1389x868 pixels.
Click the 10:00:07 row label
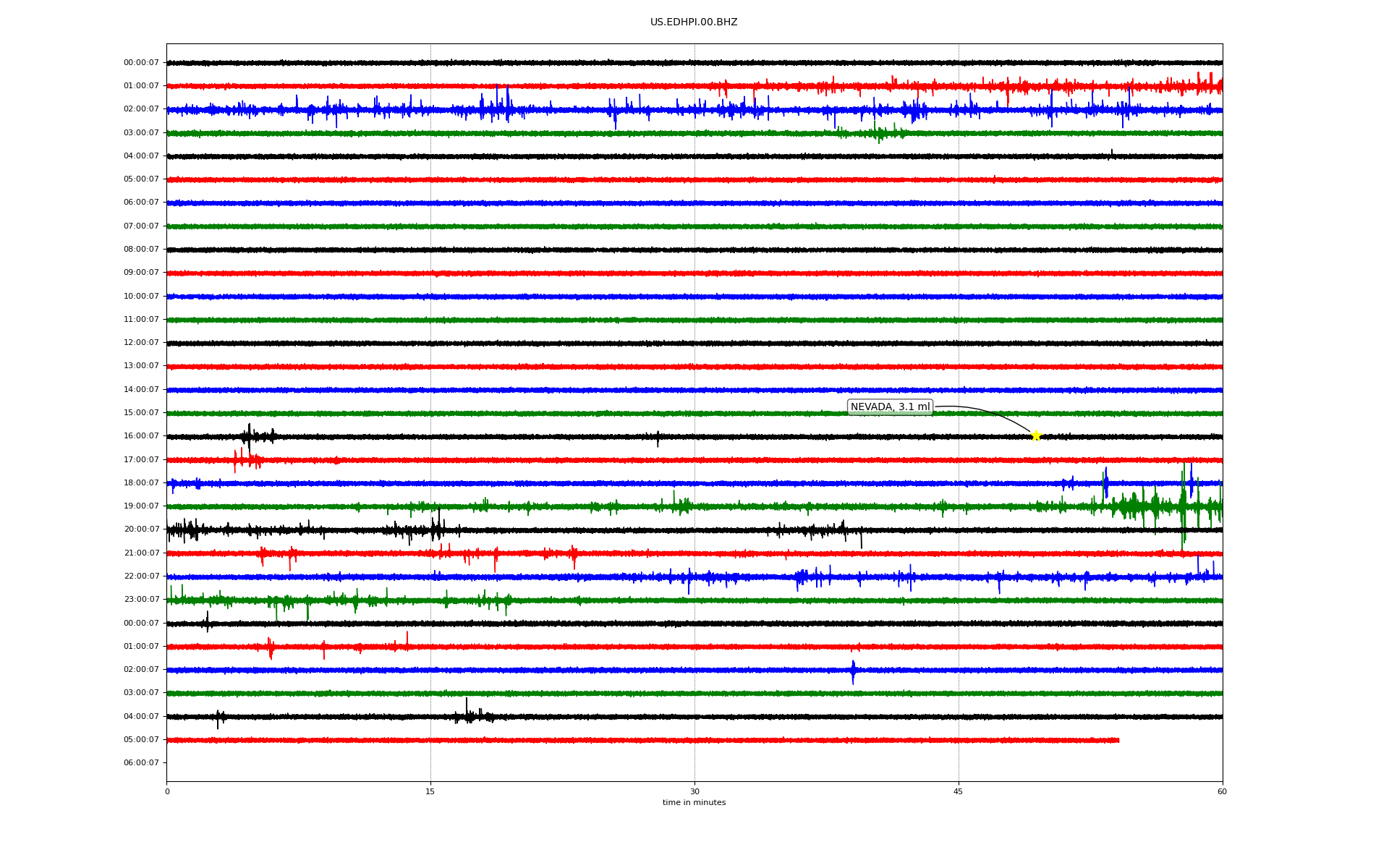pos(141,297)
